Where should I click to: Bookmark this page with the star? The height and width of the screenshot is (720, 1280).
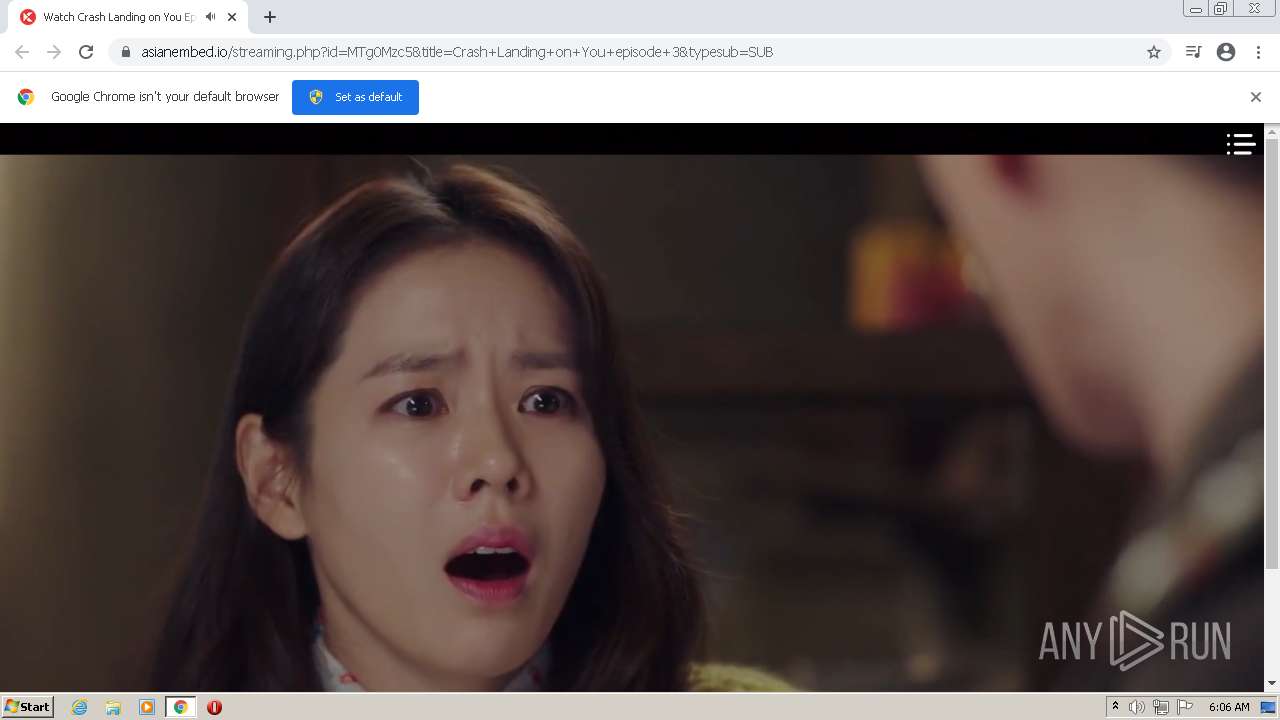[1154, 52]
